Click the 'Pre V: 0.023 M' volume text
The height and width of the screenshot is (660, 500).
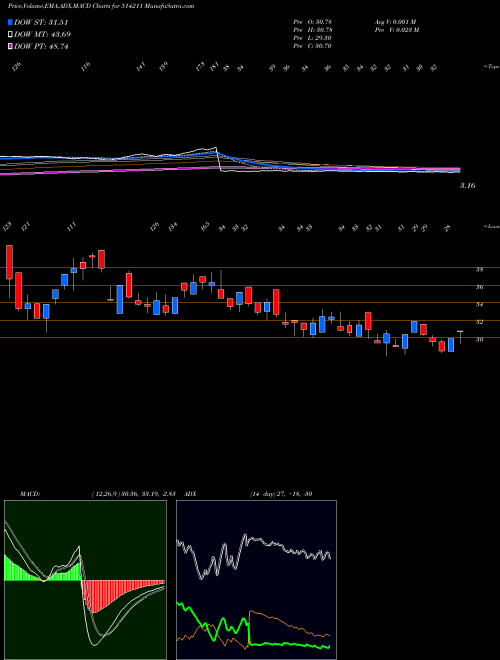tap(396, 30)
